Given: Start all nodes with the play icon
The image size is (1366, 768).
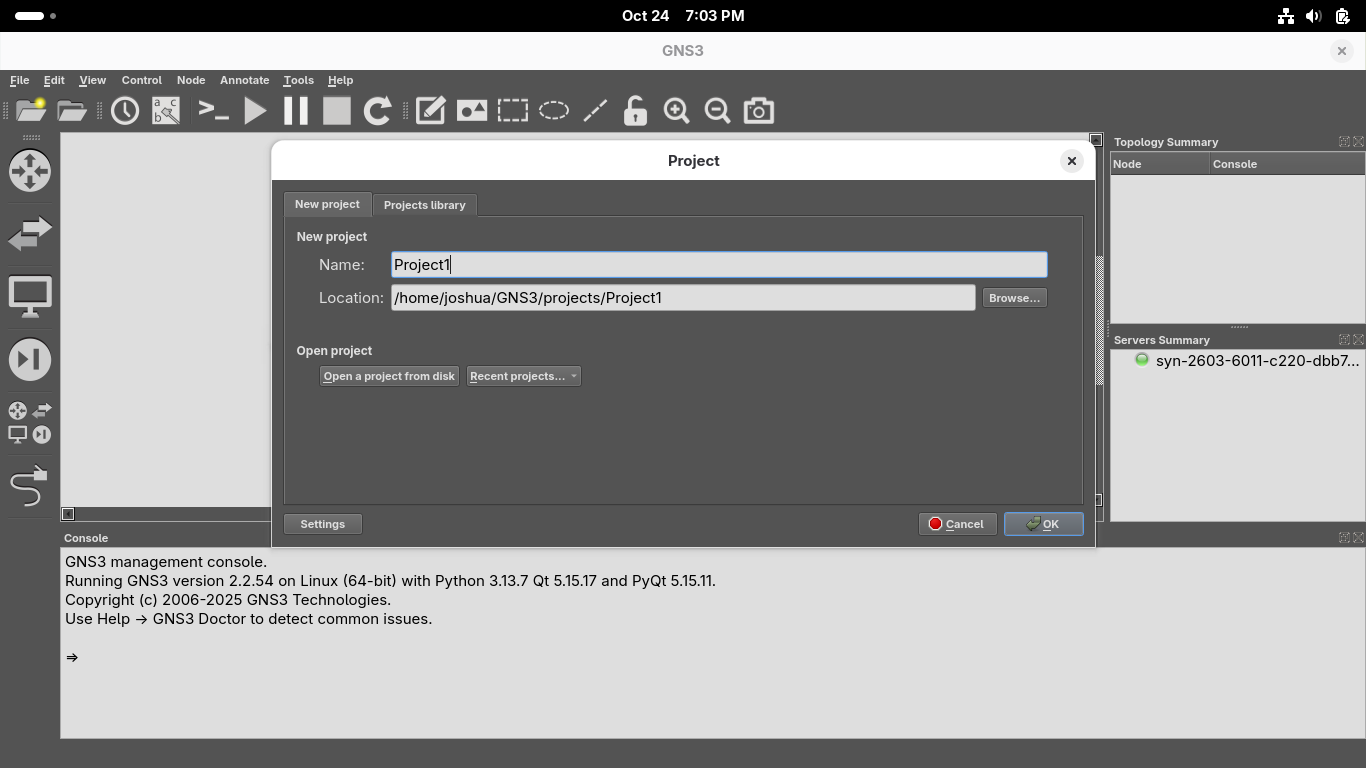Looking at the screenshot, I should [x=255, y=111].
